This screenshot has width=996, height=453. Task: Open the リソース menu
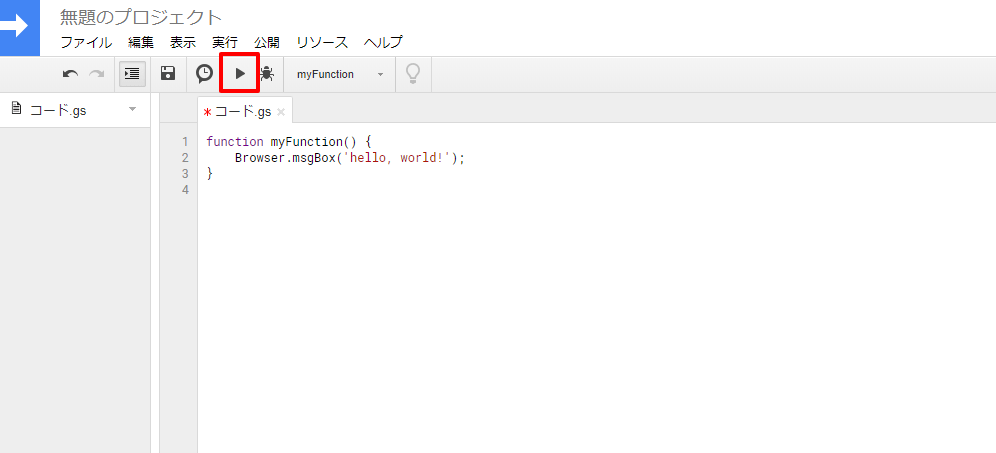click(x=322, y=43)
